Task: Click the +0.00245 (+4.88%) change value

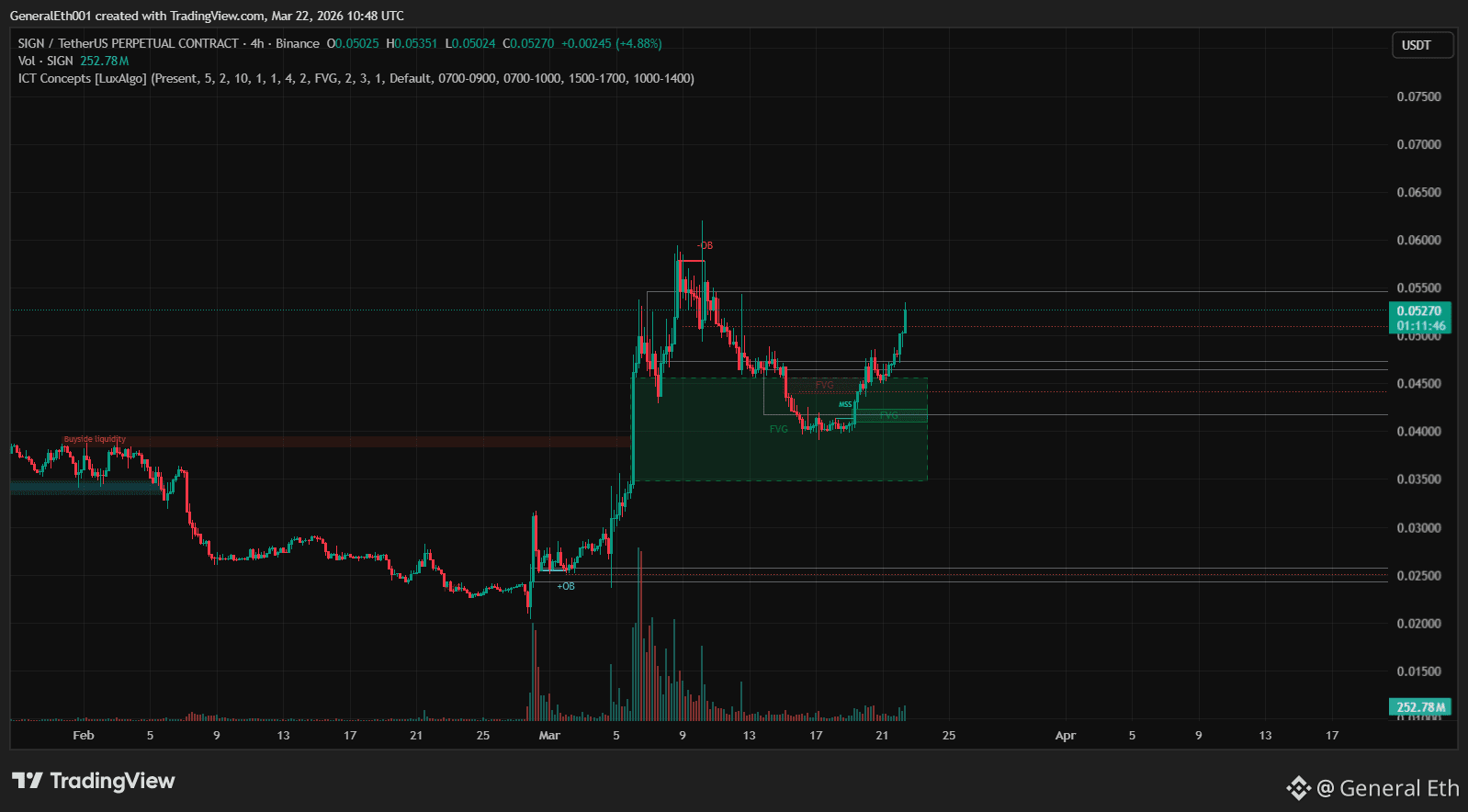Action: (x=612, y=43)
